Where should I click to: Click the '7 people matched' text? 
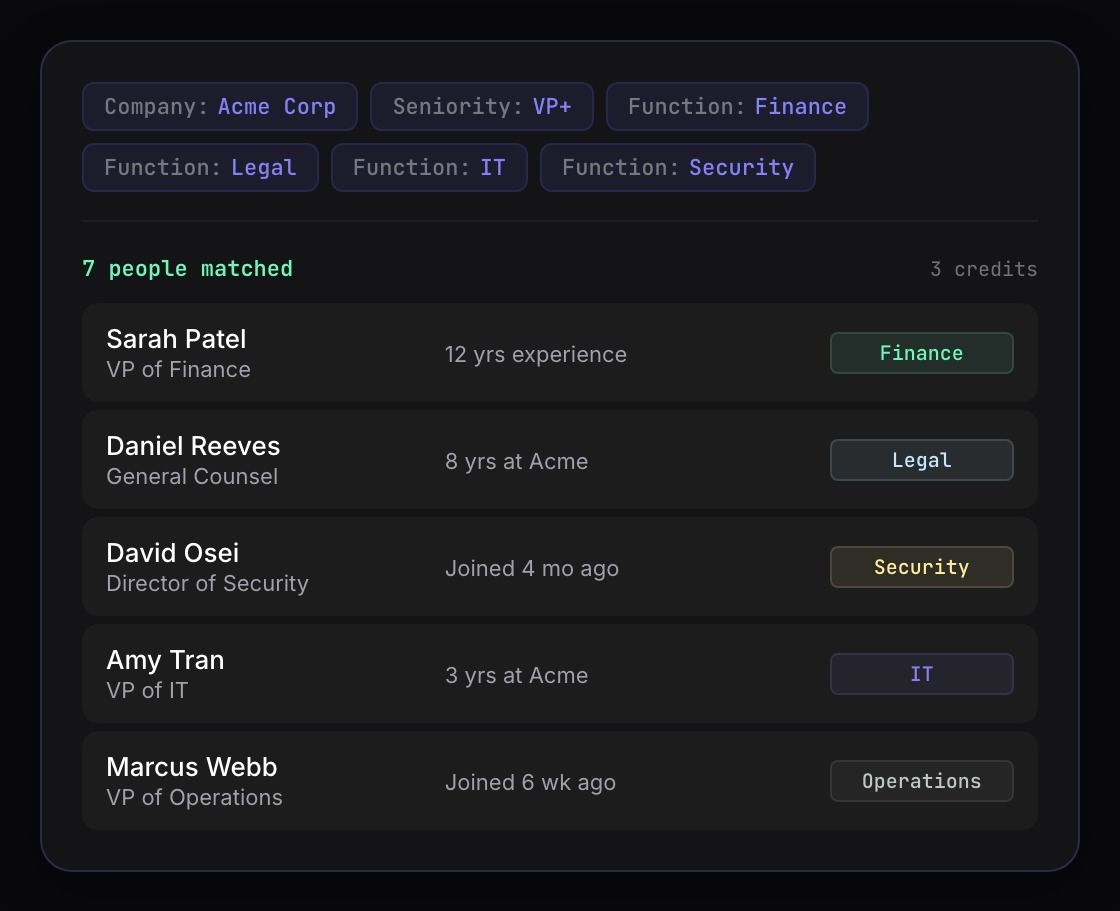click(187, 269)
